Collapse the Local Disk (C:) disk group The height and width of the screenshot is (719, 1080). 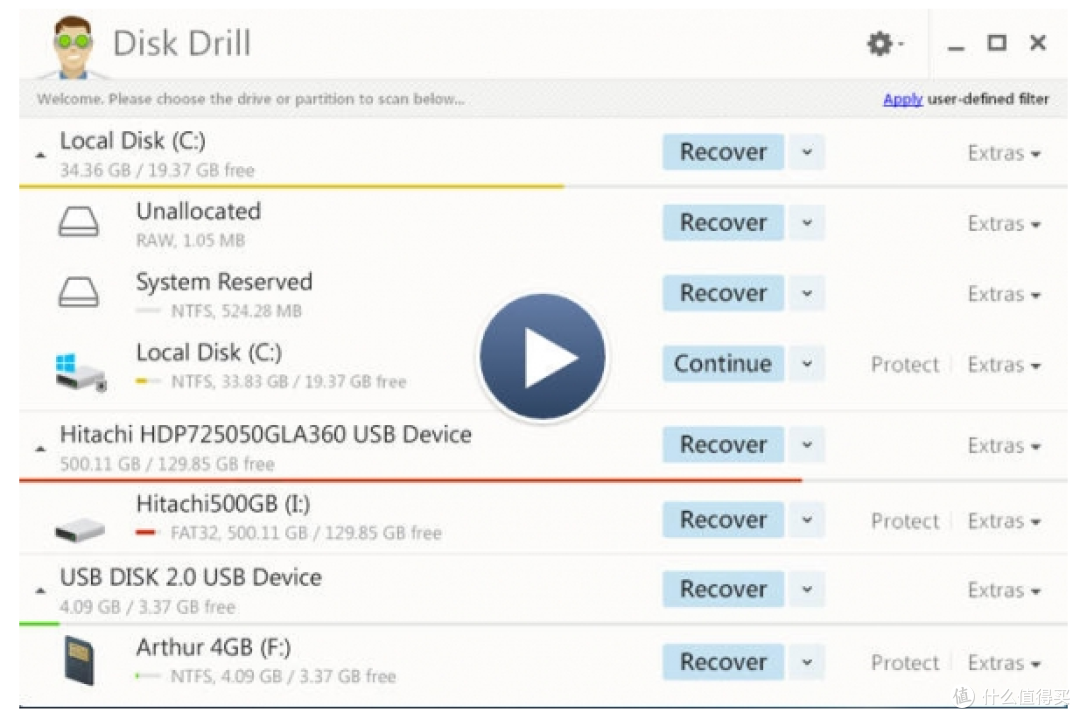pos(41,155)
